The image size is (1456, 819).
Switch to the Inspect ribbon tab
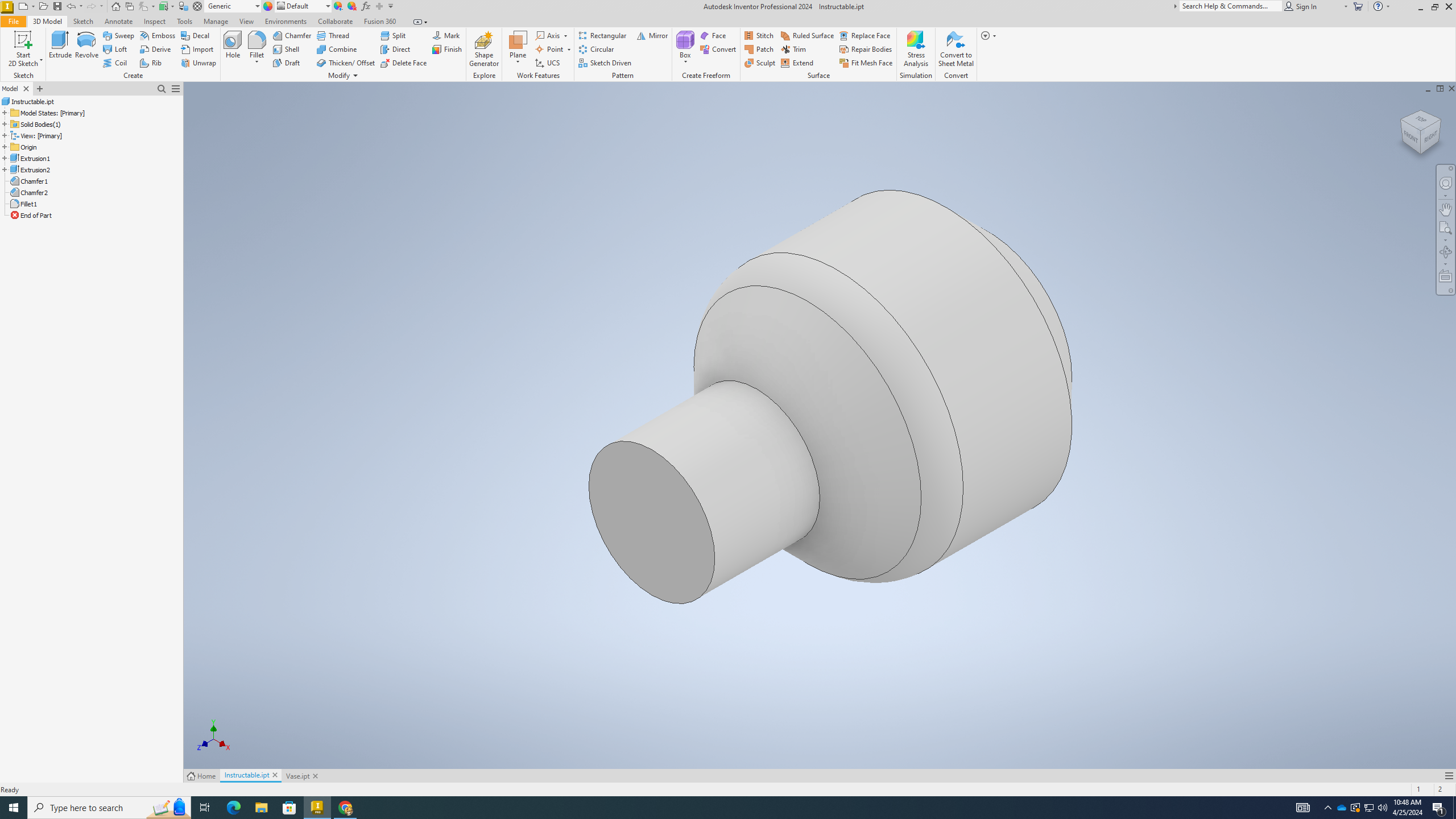(x=154, y=21)
